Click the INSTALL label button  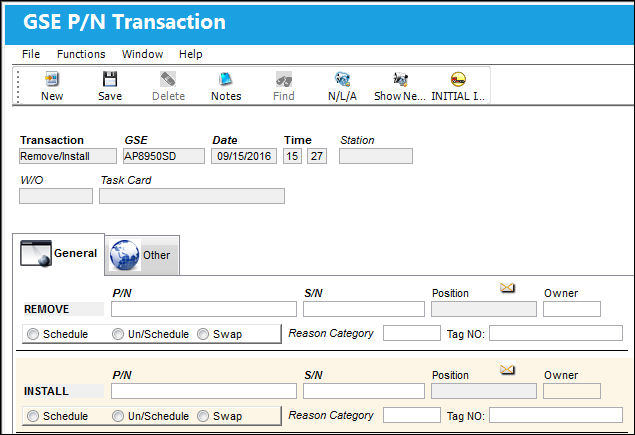63,391
